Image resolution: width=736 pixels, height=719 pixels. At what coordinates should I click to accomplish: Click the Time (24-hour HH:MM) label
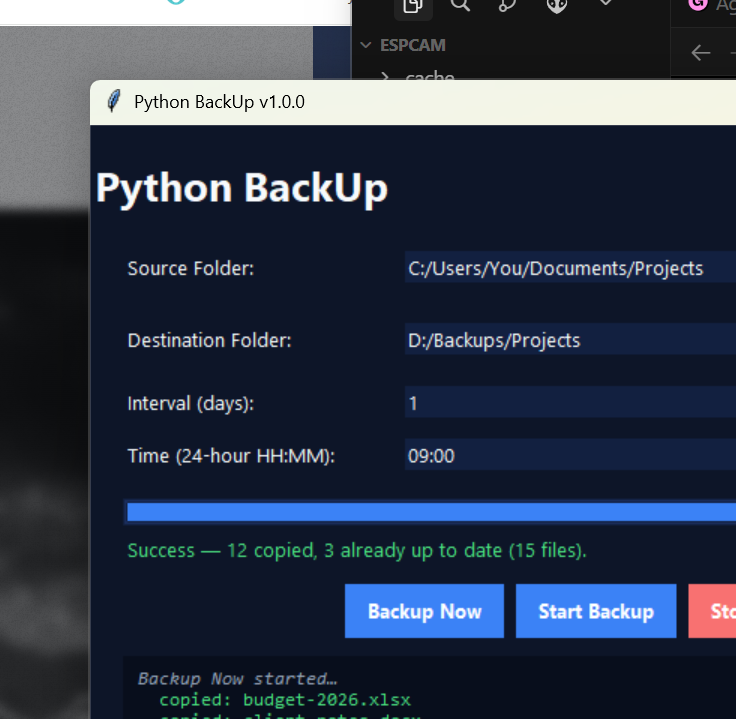pyautogui.click(x=231, y=456)
